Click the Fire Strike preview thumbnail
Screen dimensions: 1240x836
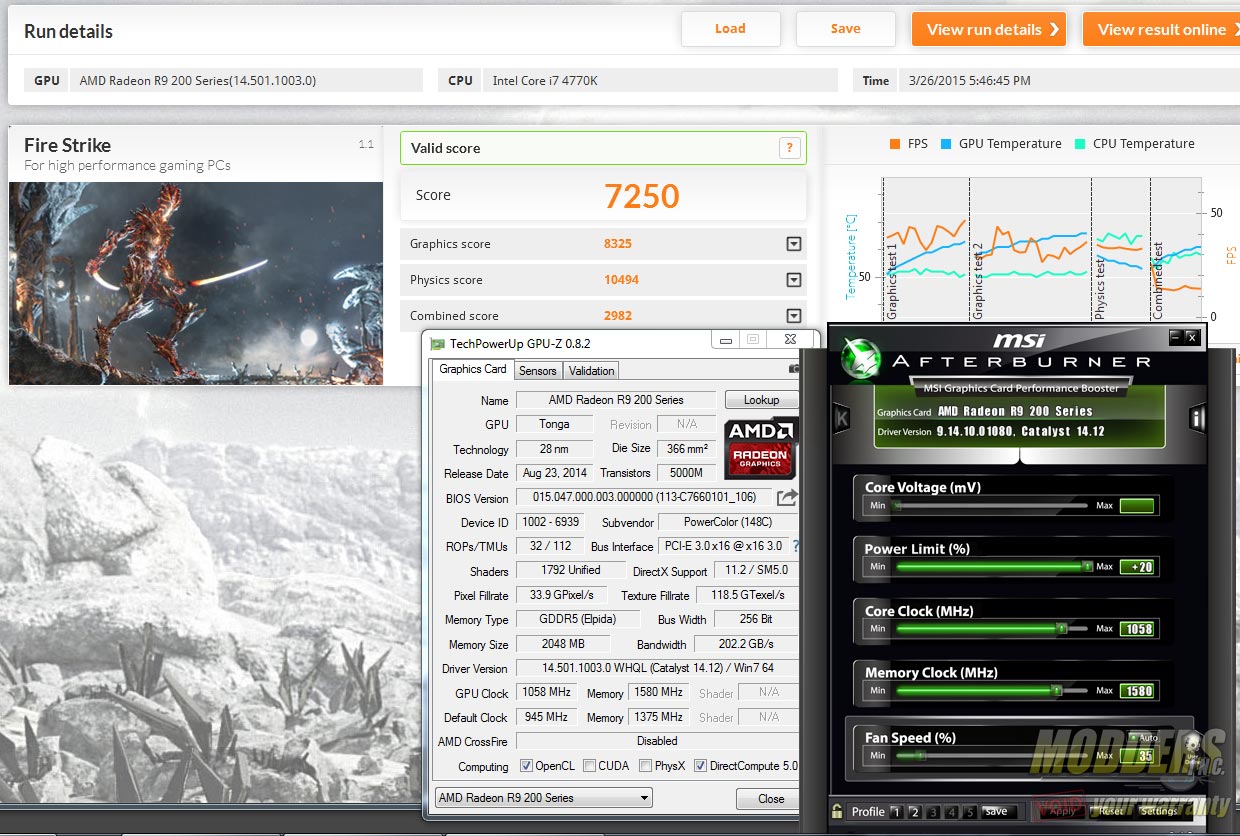(x=196, y=283)
